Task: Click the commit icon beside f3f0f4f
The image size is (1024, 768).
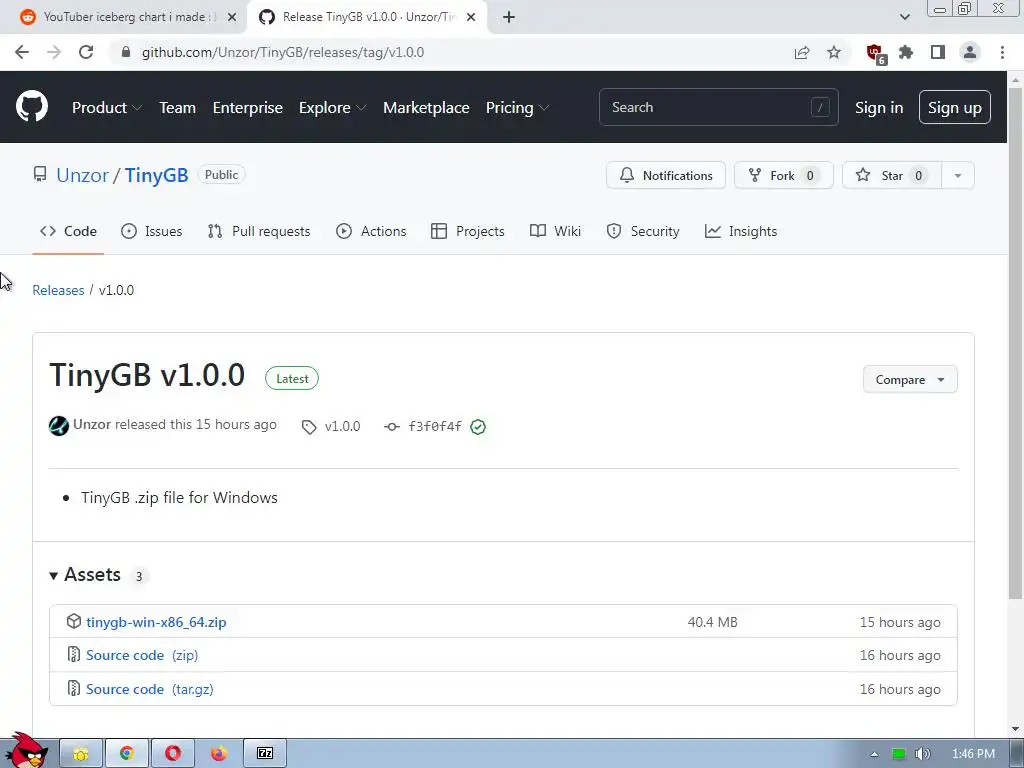Action: [x=392, y=426]
